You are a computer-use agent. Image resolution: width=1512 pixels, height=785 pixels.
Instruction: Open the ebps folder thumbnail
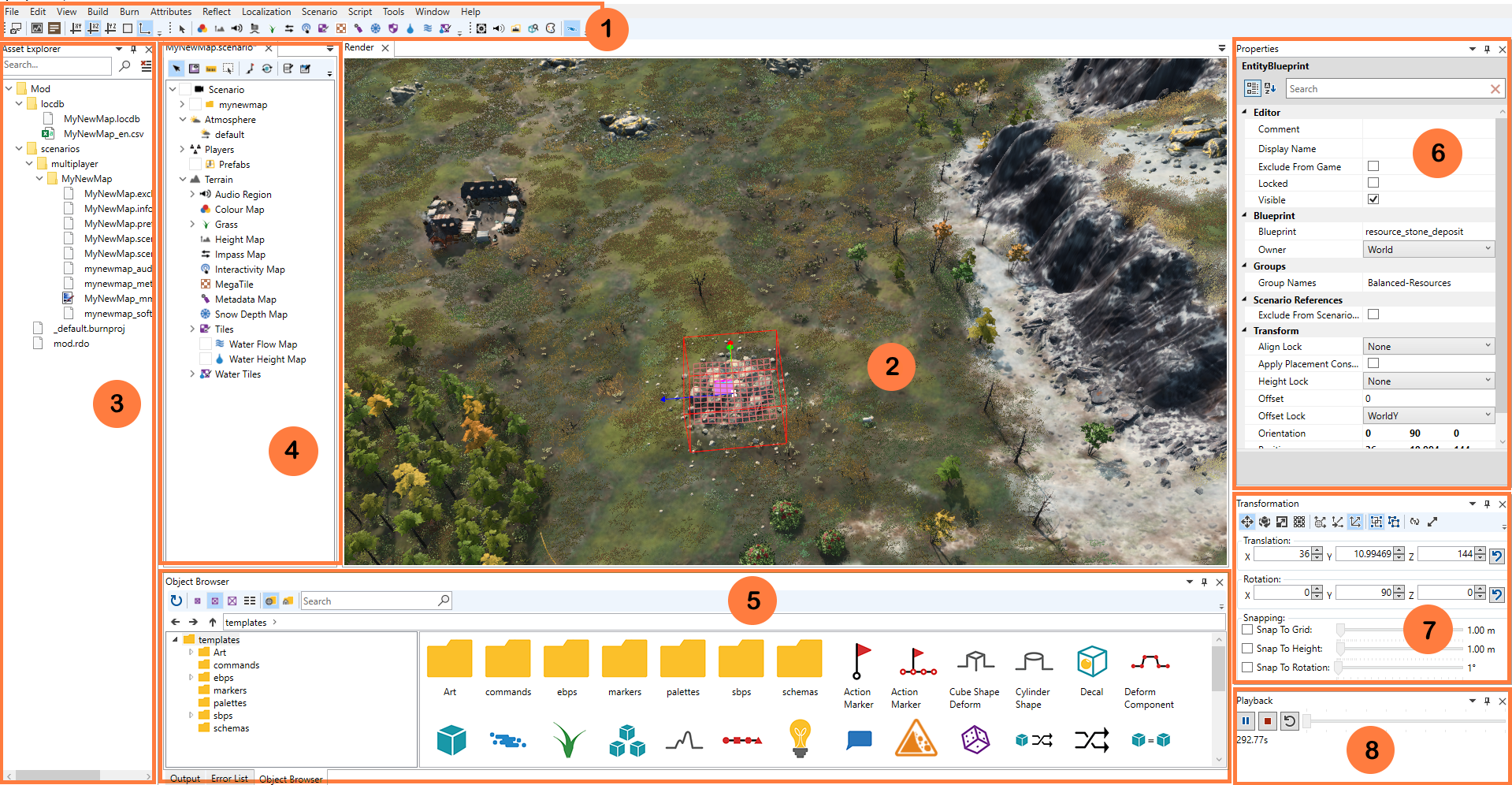(567, 668)
